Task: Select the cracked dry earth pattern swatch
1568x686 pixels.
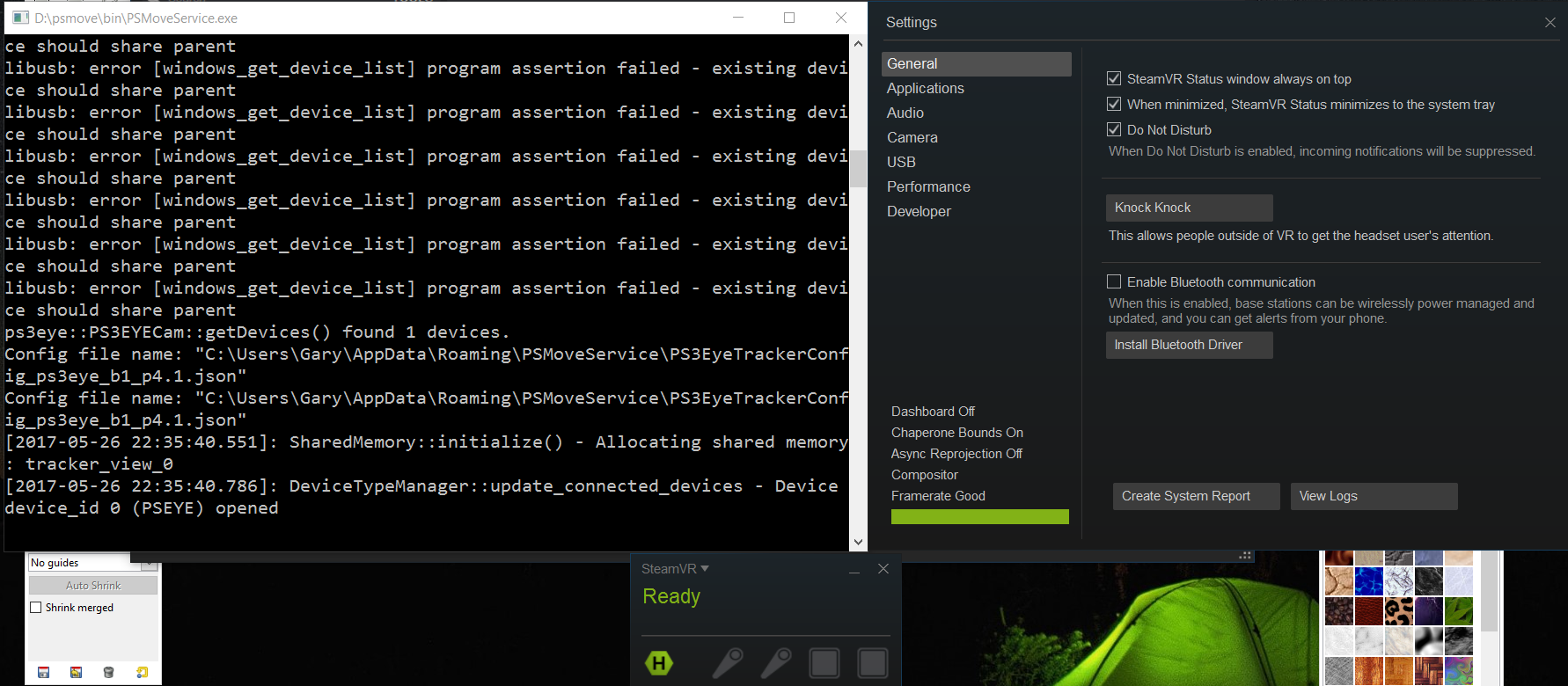Action: (1339, 581)
